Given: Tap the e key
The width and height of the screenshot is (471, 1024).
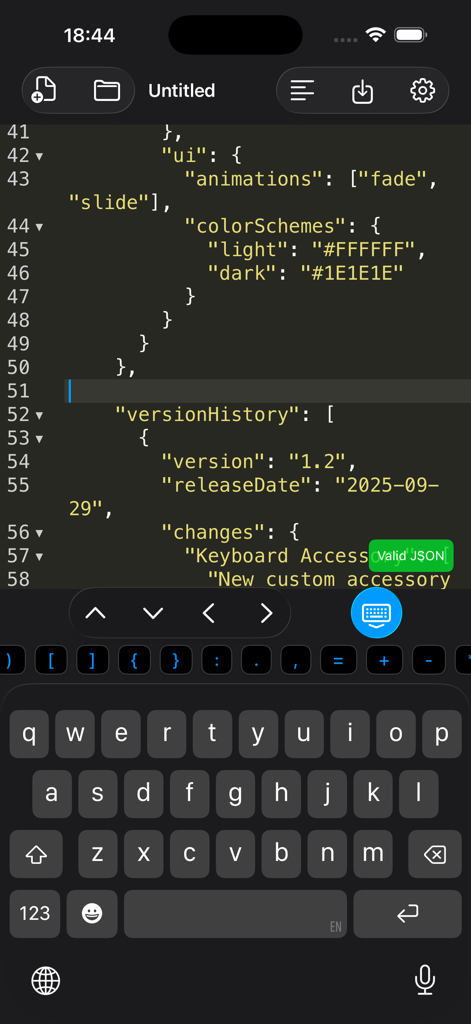Looking at the screenshot, I should tap(121, 733).
